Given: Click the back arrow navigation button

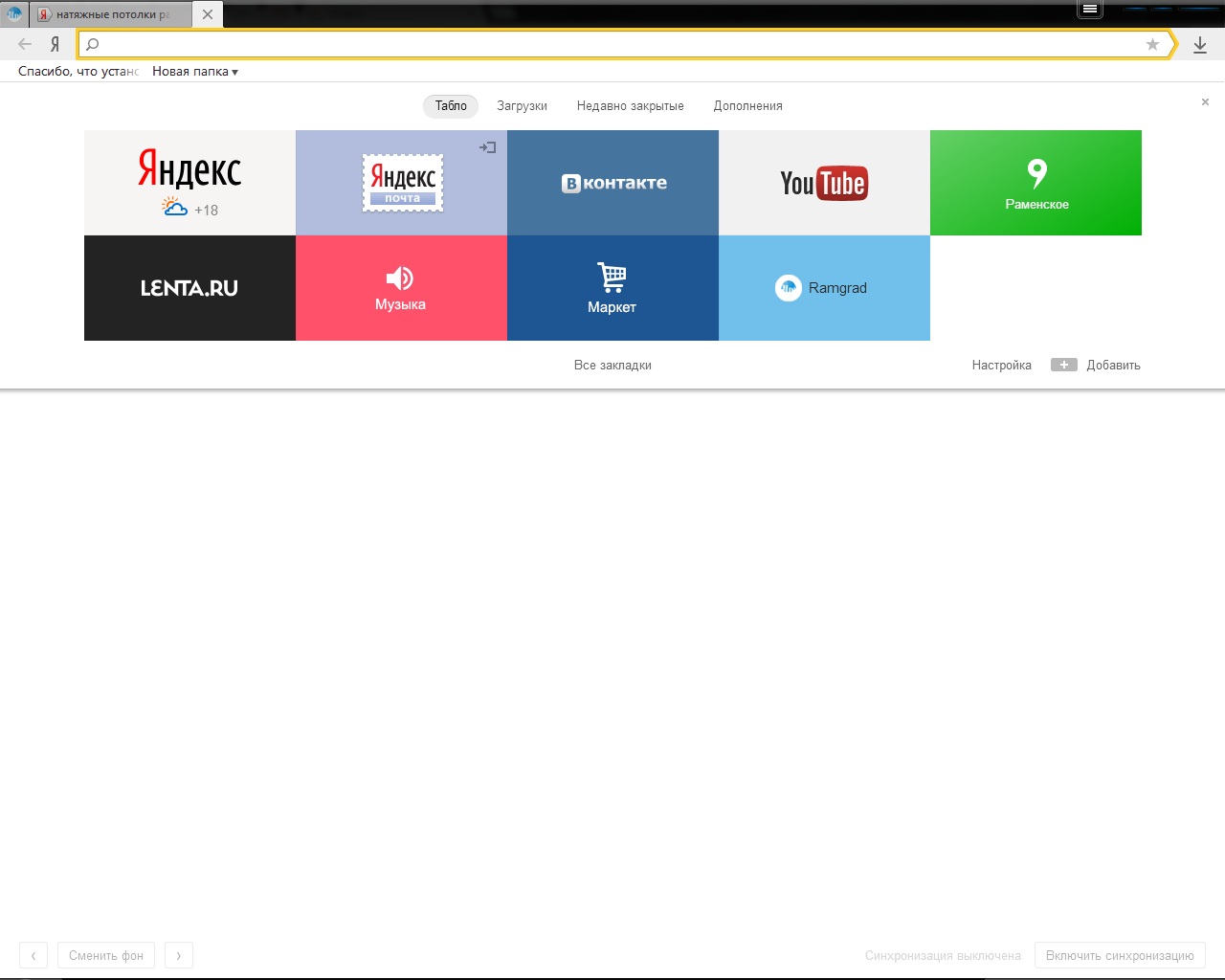Looking at the screenshot, I should coord(25,44).
